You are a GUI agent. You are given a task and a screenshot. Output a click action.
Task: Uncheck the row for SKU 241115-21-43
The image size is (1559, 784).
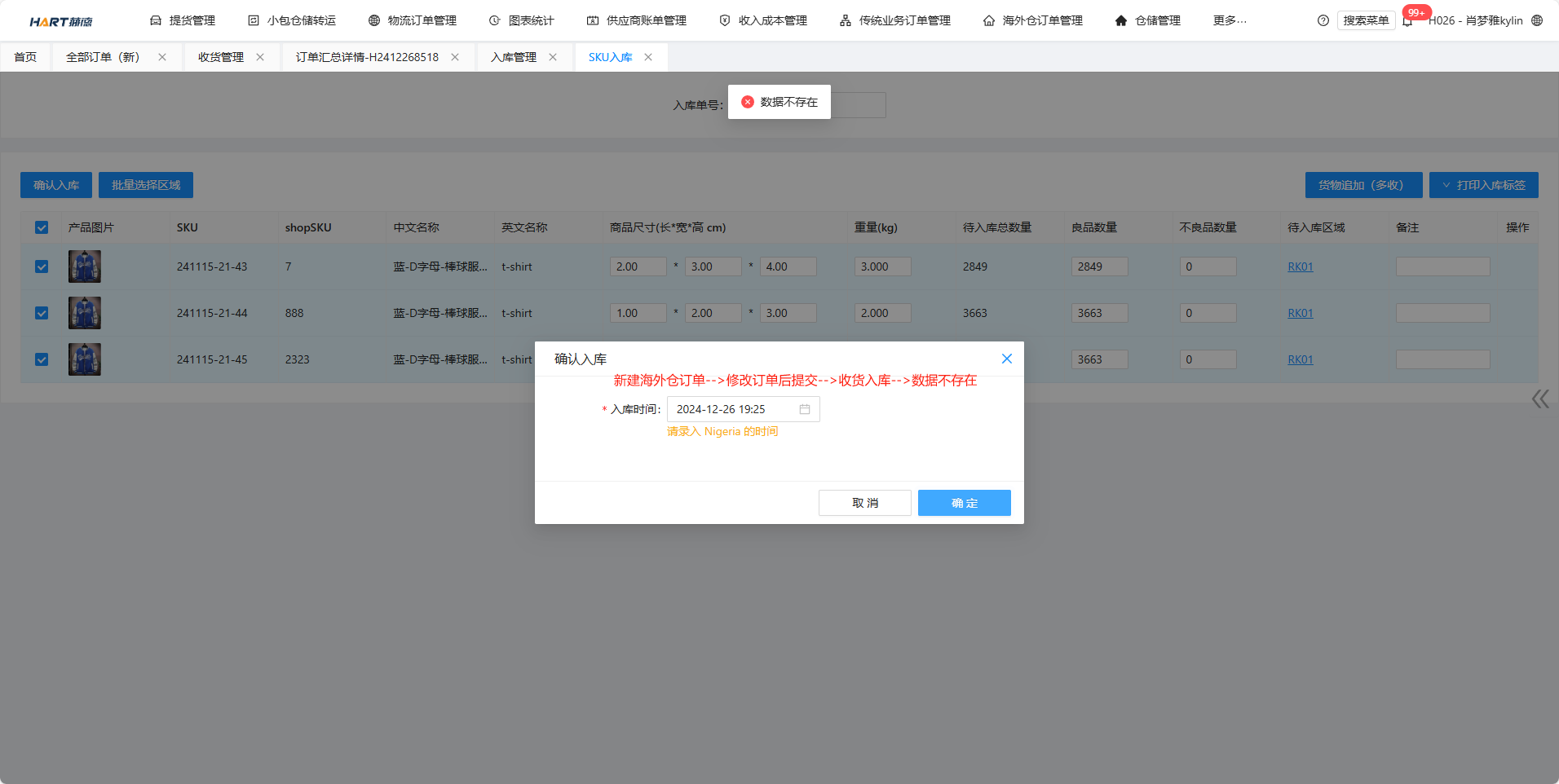(42, 266)
